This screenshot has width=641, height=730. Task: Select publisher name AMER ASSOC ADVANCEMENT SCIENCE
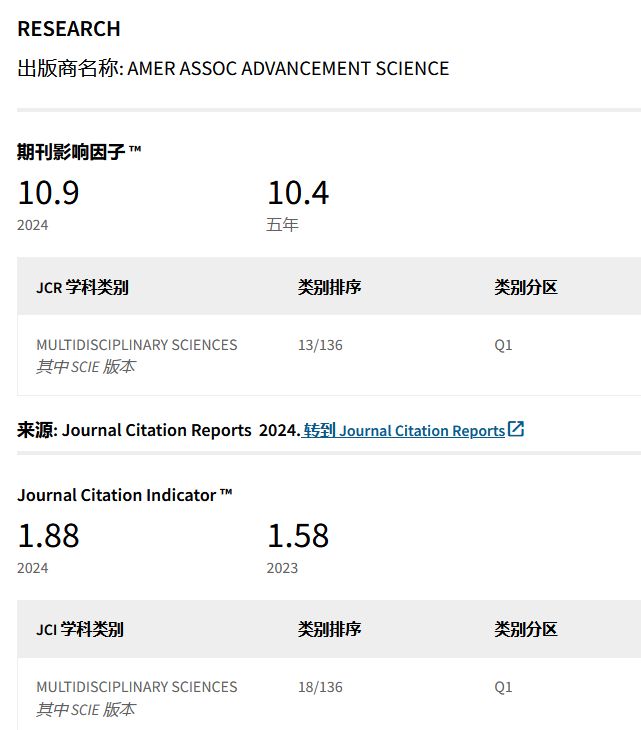click(288, 69)
